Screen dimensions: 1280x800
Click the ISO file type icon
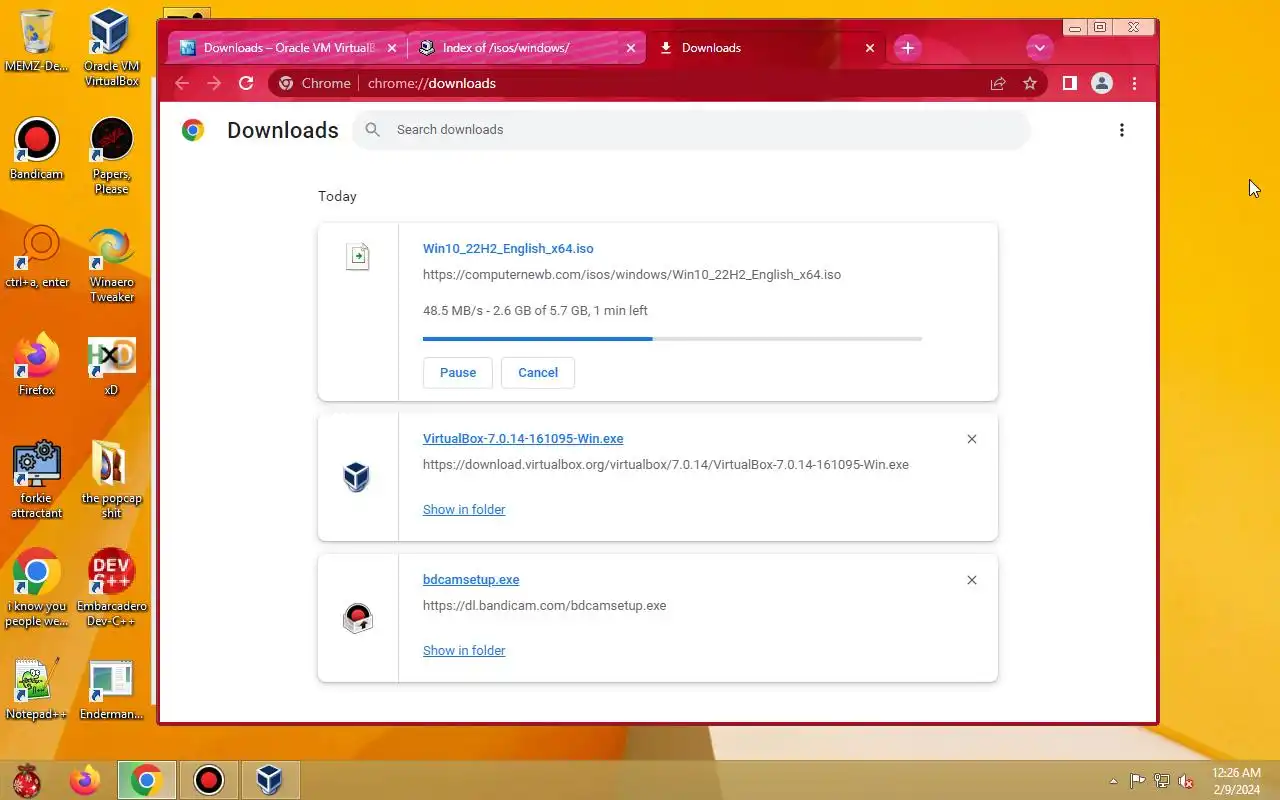(358, 256)
